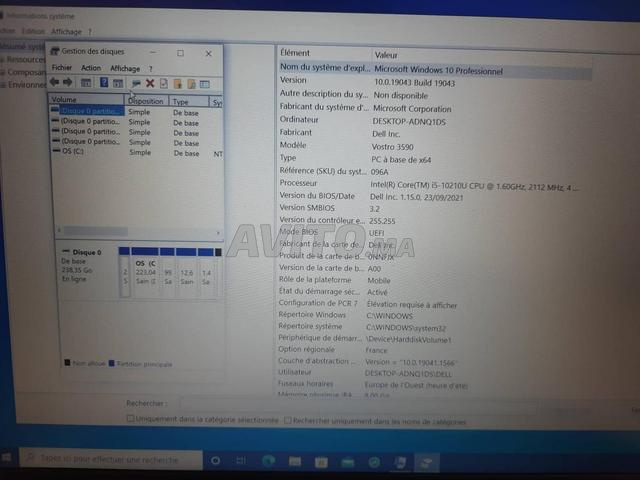Open Edition menu in Informations système window
This screenshot has width=640, height=480.
click(x=33, y=31)
